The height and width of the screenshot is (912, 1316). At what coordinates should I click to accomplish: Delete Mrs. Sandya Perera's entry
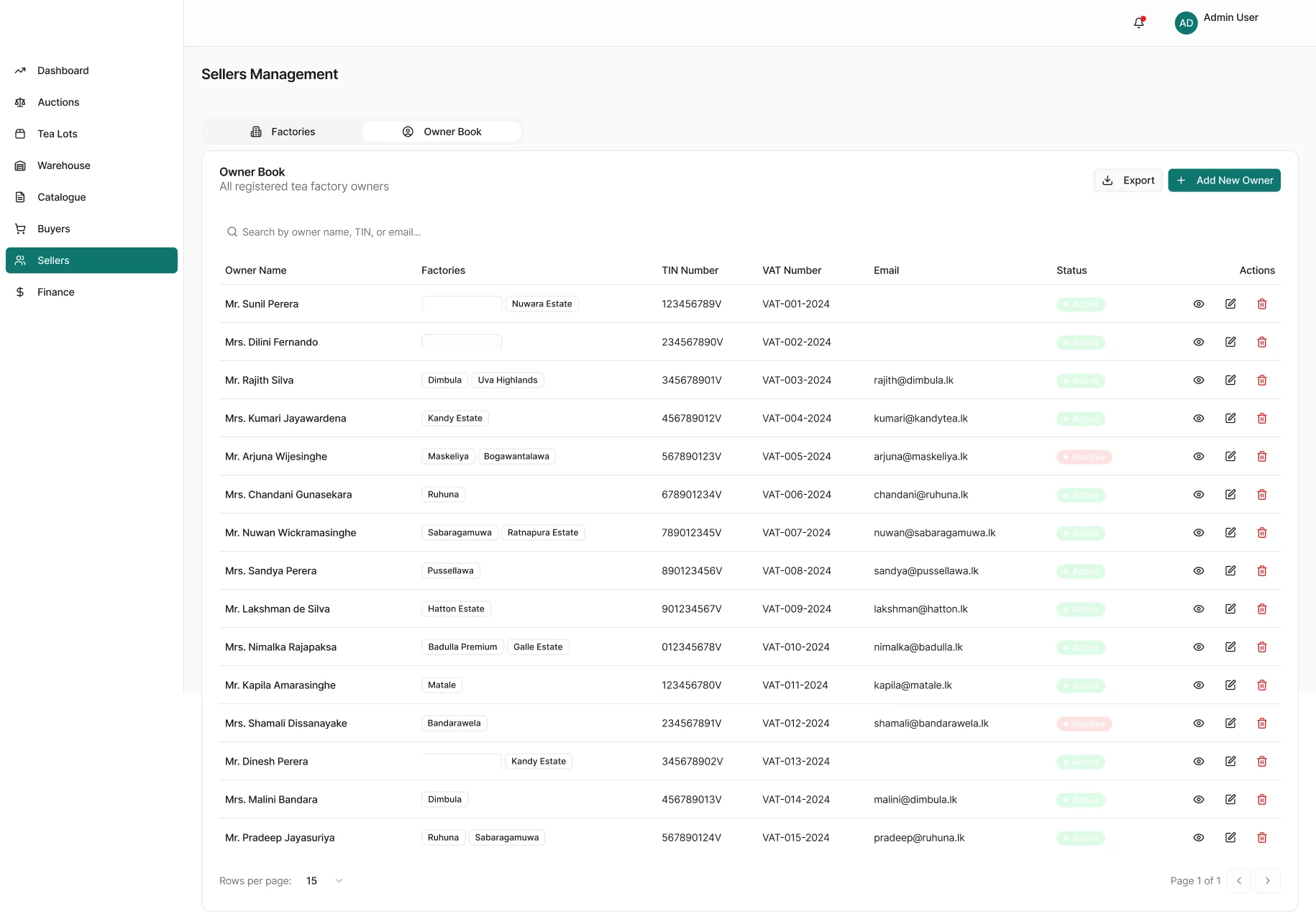(x=1262, y=571)
